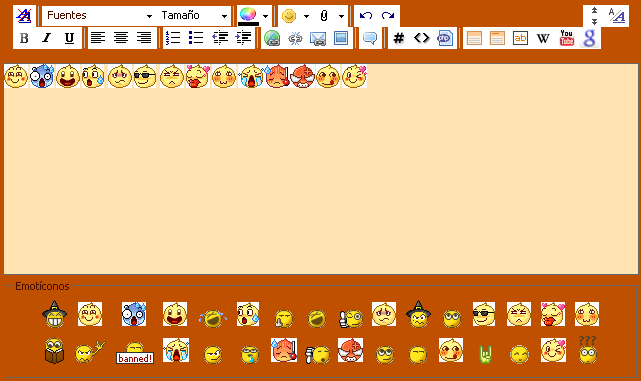Screen dimensions: 641x381
Task: Insert the second witch hat frowning emoticon
Action: pos(418,314)
